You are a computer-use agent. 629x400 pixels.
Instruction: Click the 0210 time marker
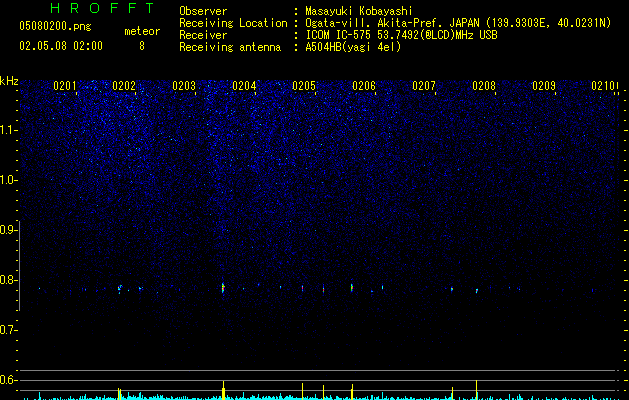[603, 86]
